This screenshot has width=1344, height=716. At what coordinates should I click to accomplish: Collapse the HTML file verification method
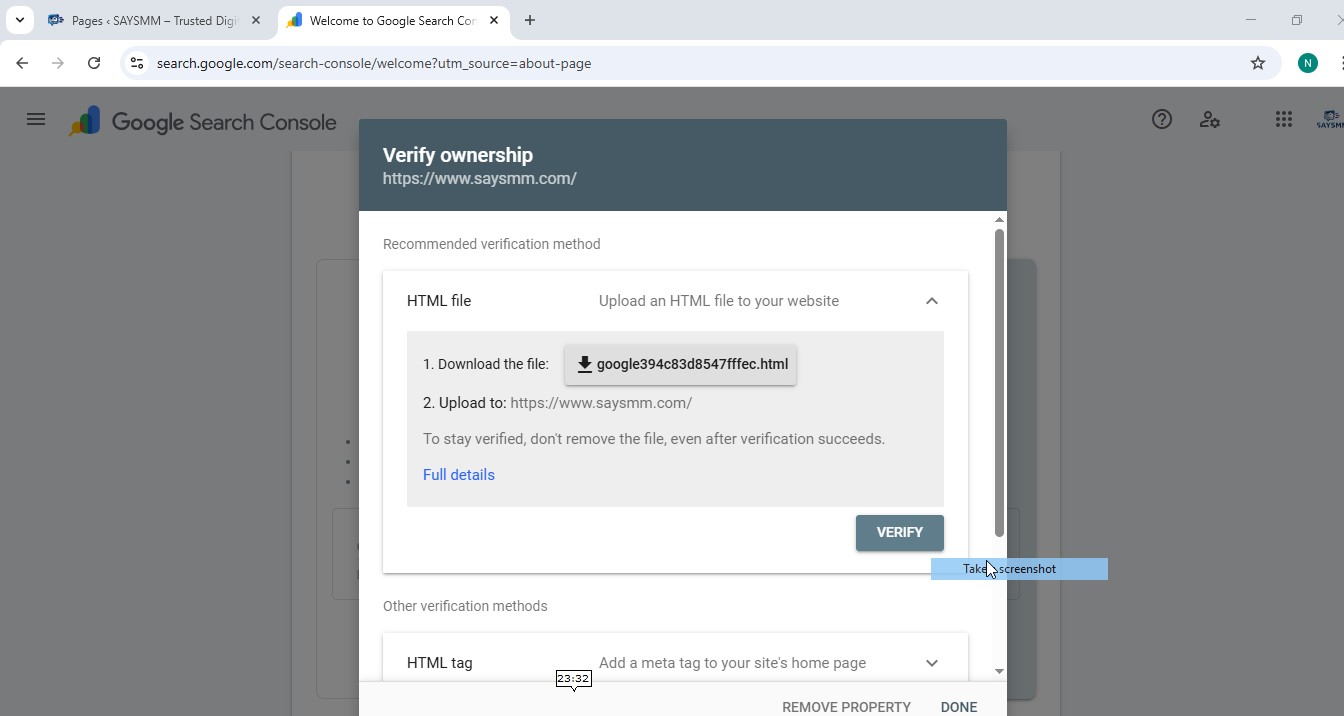point(931,301)
